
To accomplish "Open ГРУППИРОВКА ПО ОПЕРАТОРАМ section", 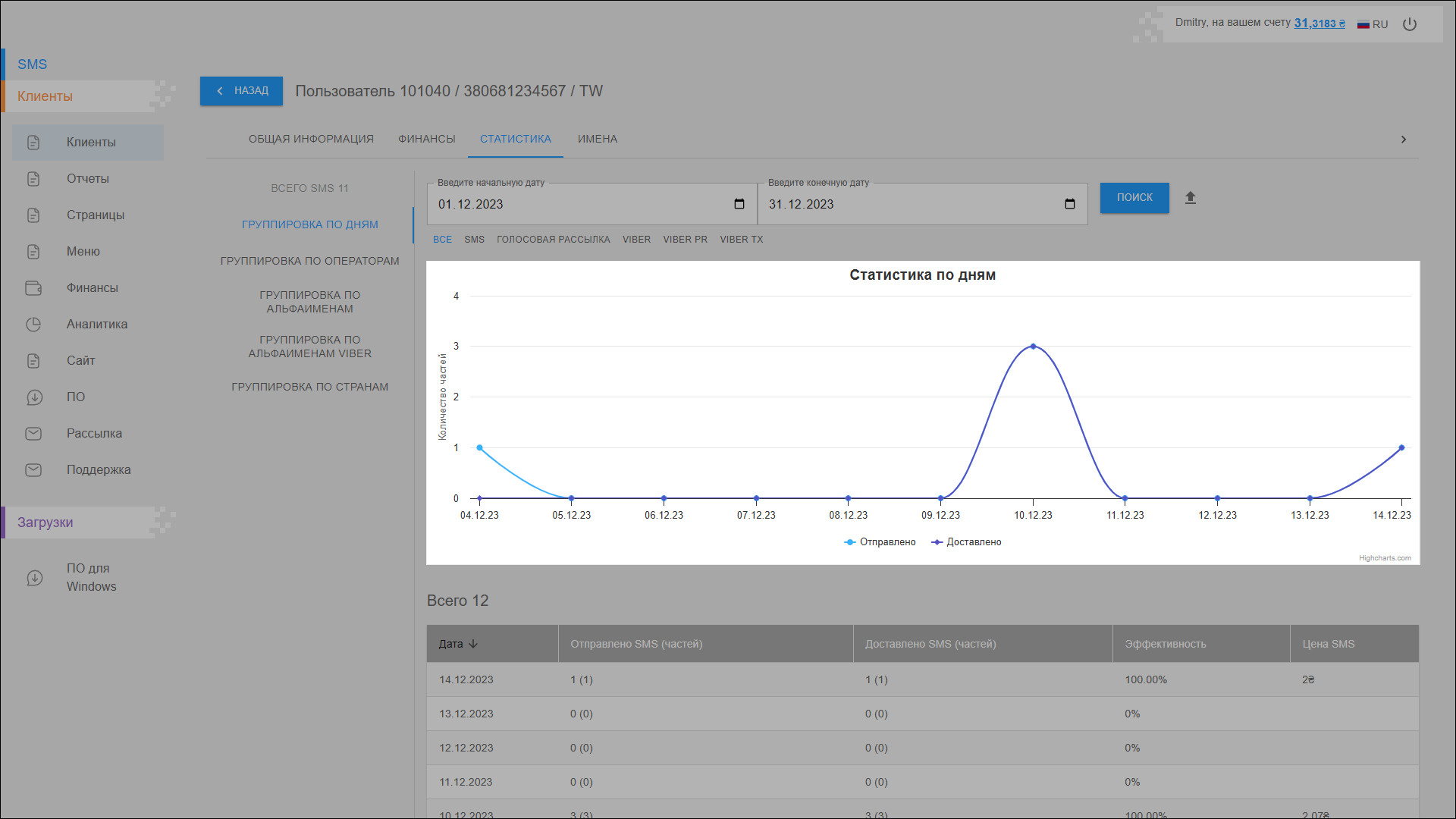I will [309, 261].
